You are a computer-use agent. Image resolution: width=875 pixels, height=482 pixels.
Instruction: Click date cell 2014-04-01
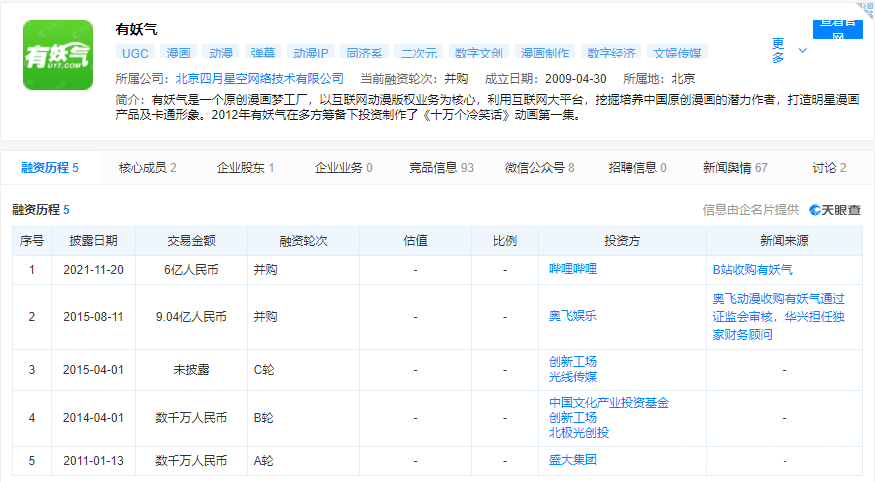[x=93, y=418]
